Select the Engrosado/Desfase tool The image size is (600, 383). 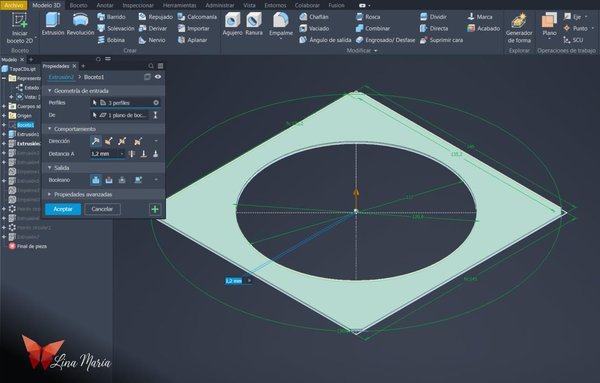click(385, 40)
